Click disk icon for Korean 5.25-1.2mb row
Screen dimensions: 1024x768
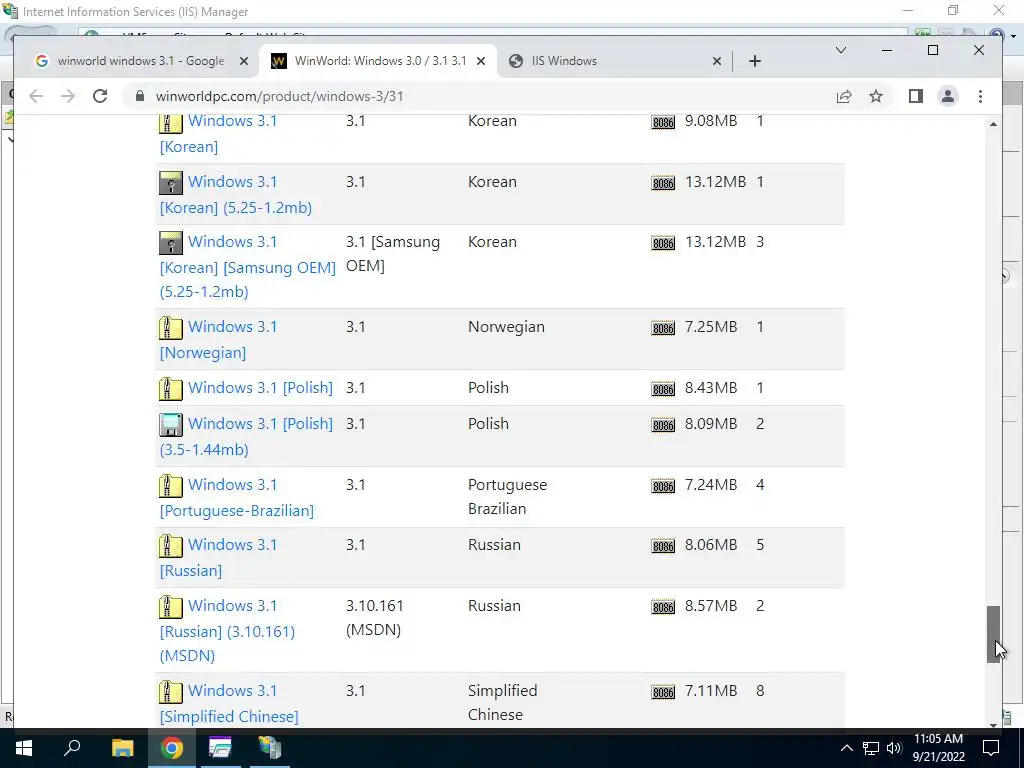(170, 183)
